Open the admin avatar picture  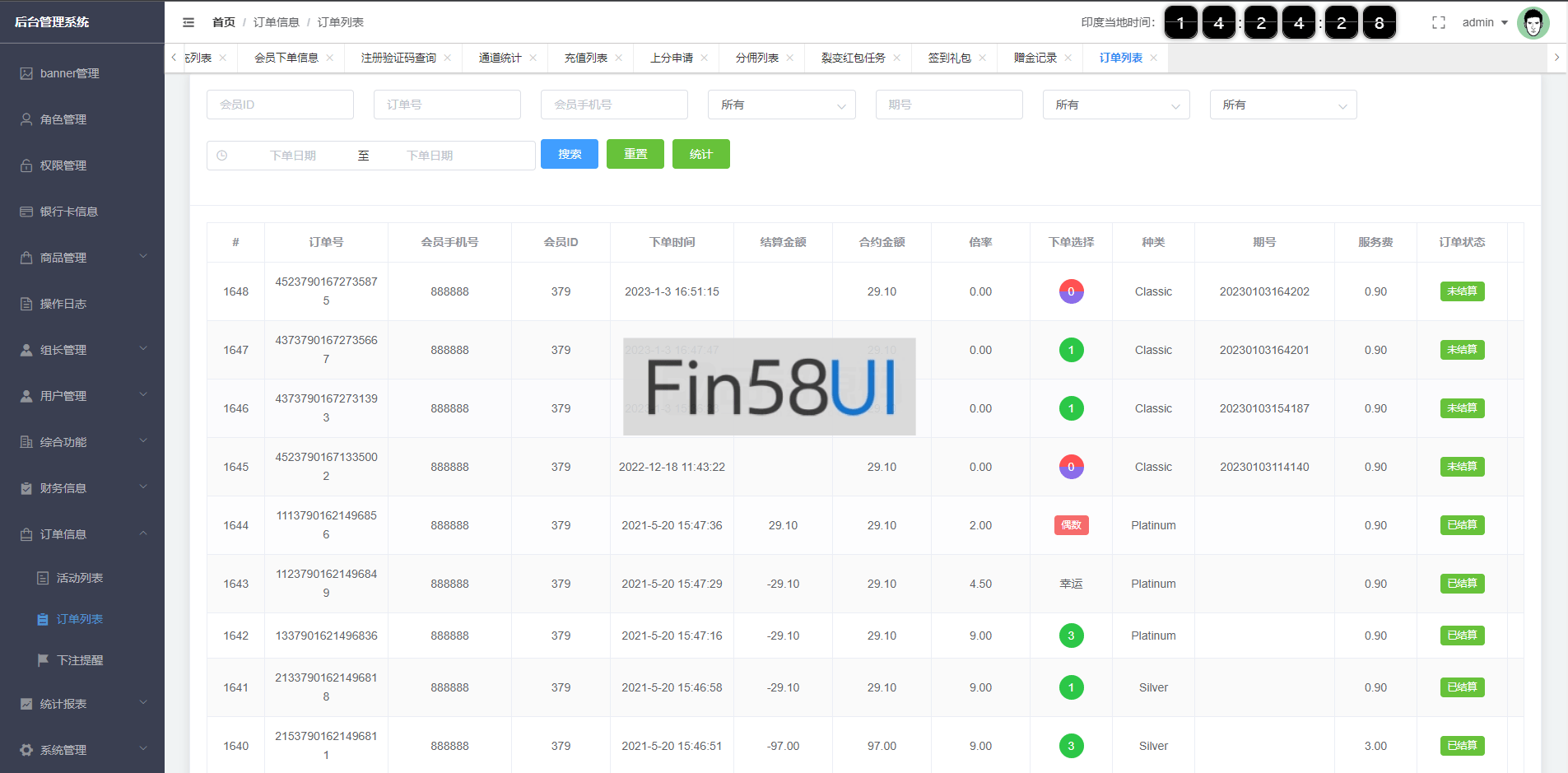click(x=1533, y=23)
